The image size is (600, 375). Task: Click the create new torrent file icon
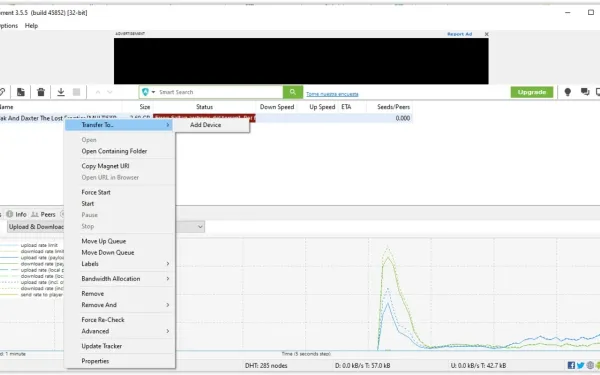pos(21,92)
